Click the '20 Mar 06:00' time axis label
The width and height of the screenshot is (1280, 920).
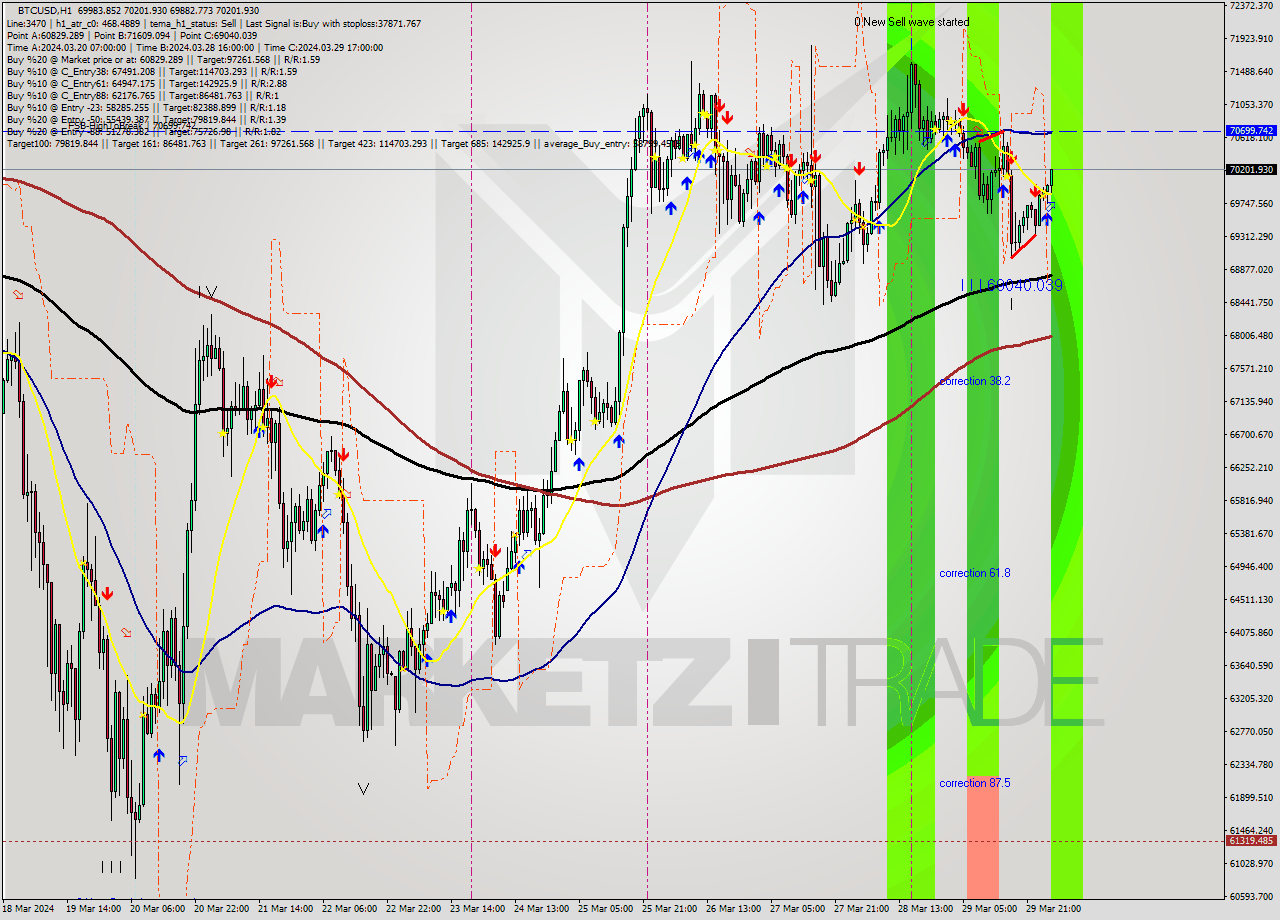157,909
